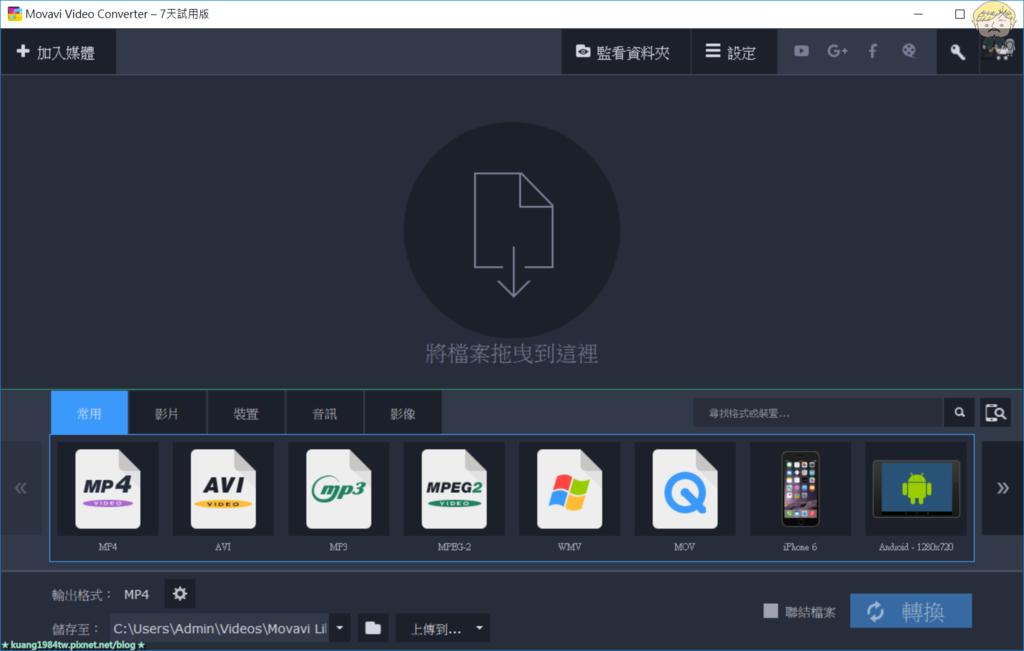Click the key activation icon

click(957, 52)
